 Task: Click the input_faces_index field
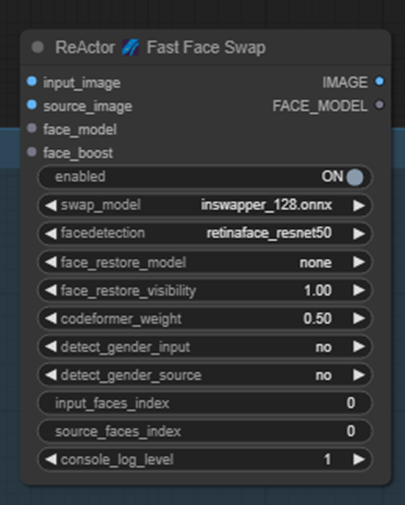coord(205,403)
